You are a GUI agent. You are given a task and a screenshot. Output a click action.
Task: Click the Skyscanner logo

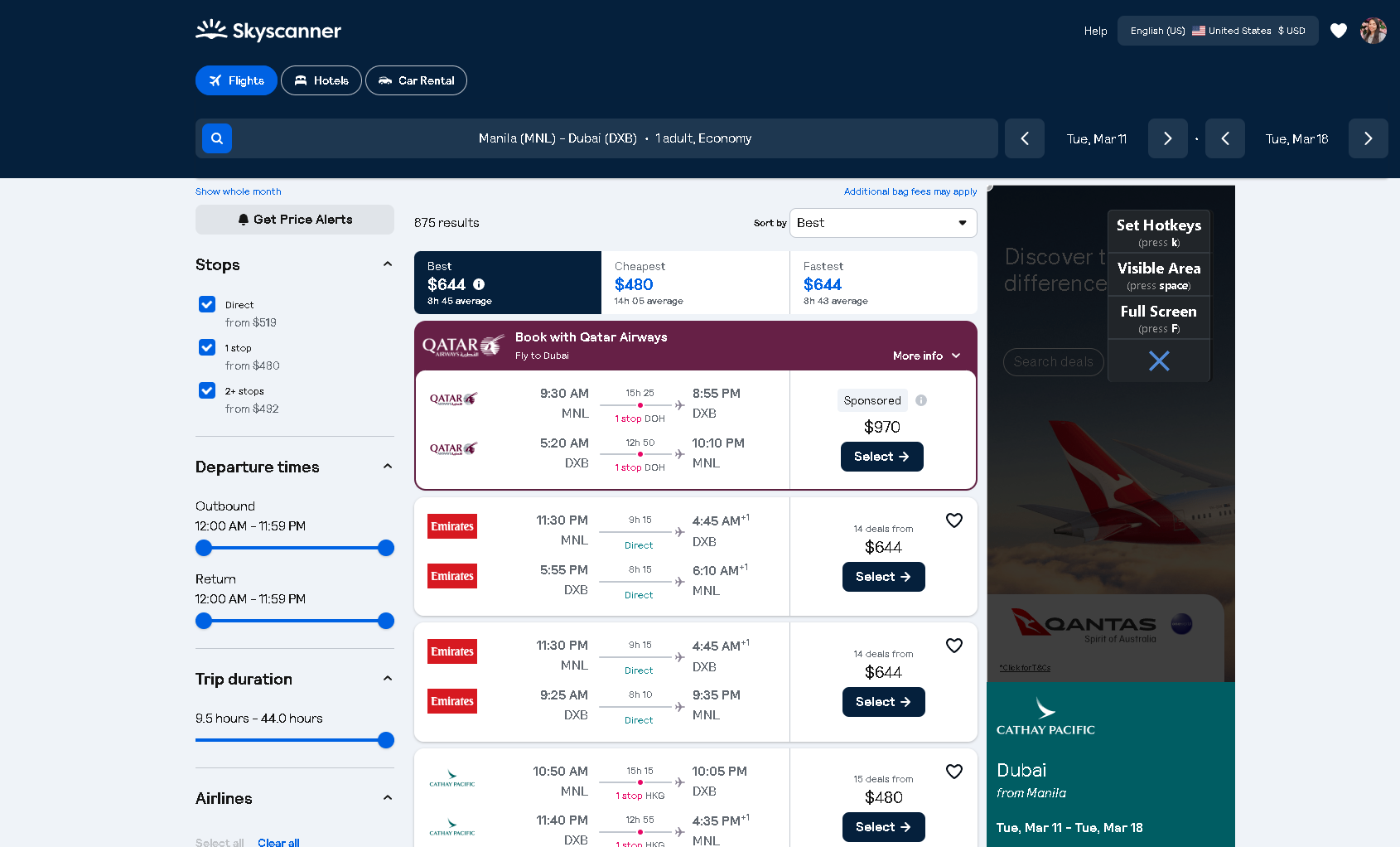coord(268,31)
